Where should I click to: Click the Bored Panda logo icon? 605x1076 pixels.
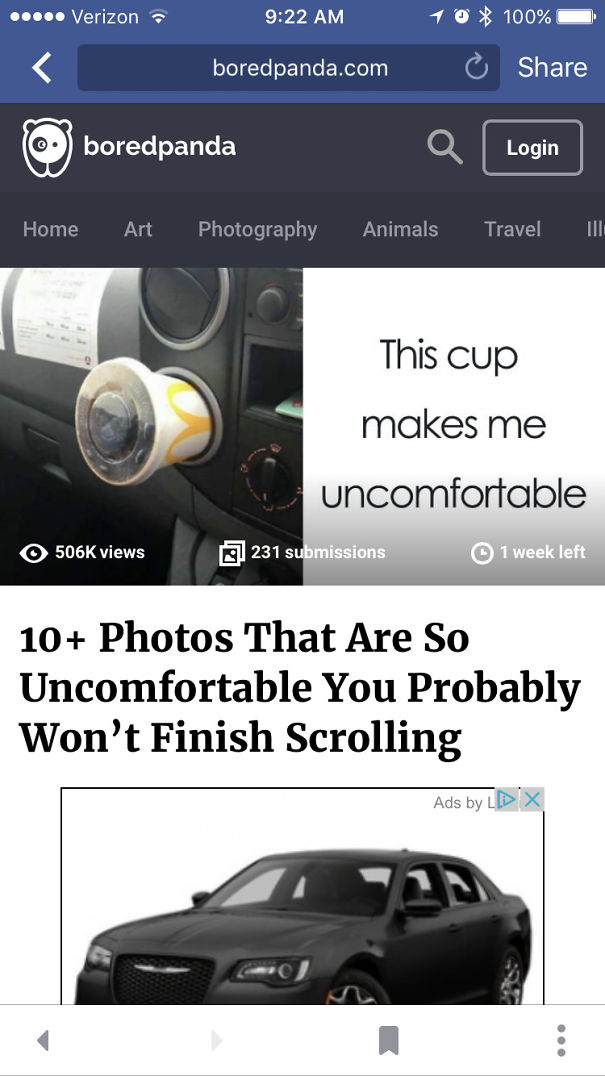pyautogui.click(x=47, y=148)
